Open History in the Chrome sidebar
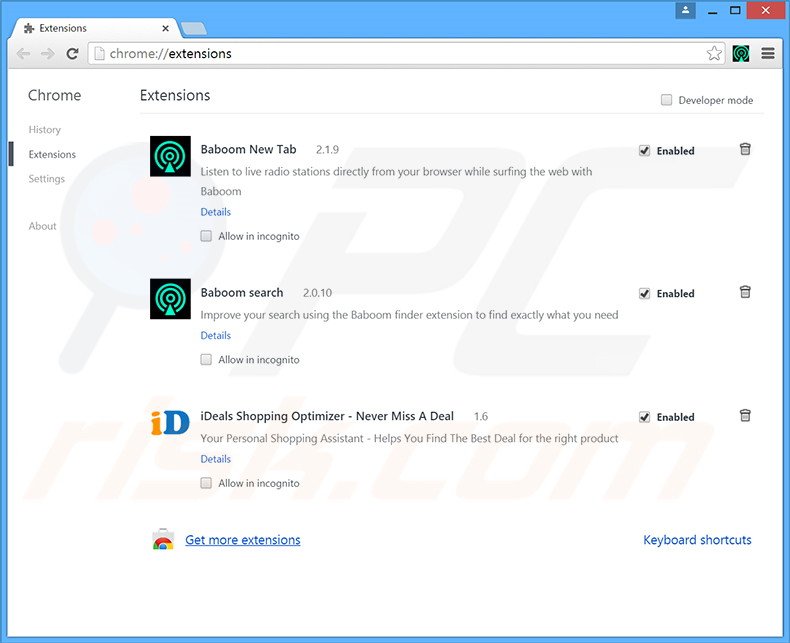The image size is (790, 643). click(45, 130)
